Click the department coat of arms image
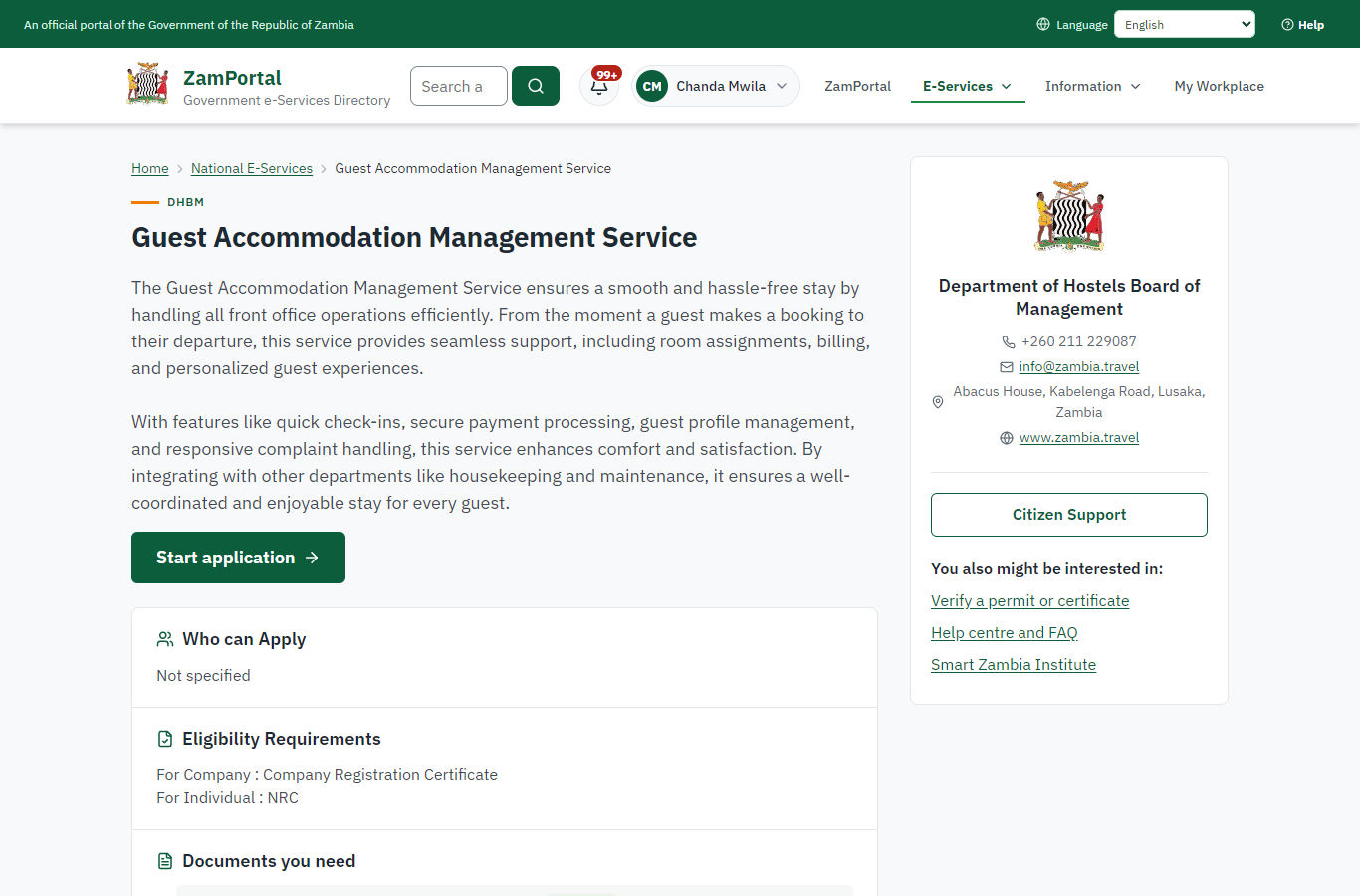The image size is (1360, 896). coord(1069,216)
